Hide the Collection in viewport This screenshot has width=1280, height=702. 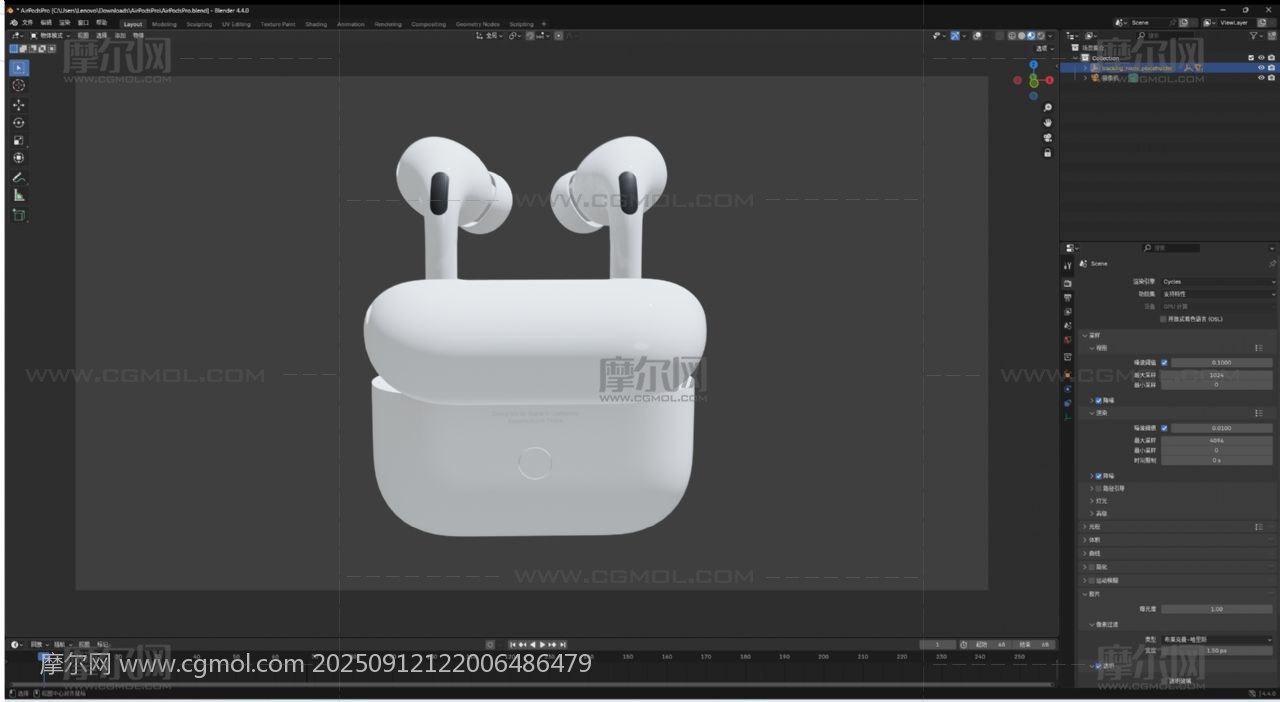point(1261,58)
